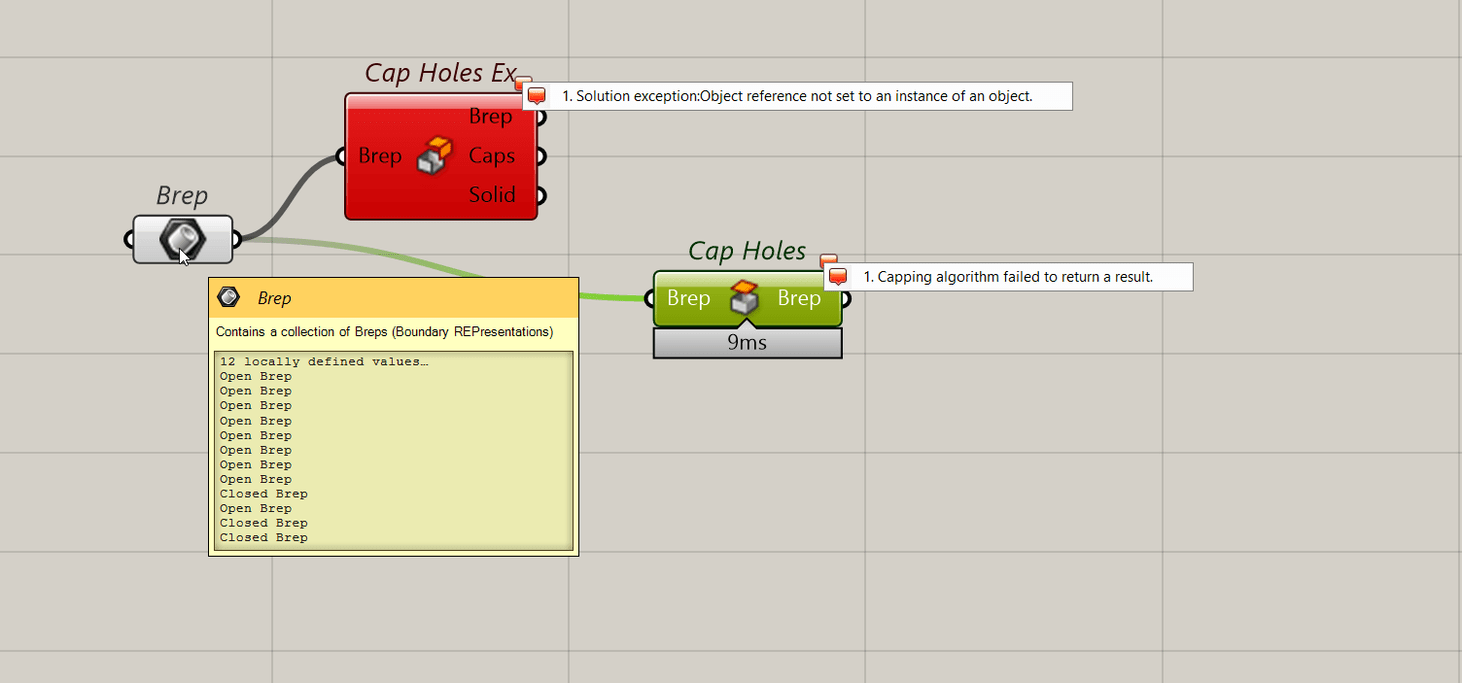Click the Solid output label

tap(492, 195)
